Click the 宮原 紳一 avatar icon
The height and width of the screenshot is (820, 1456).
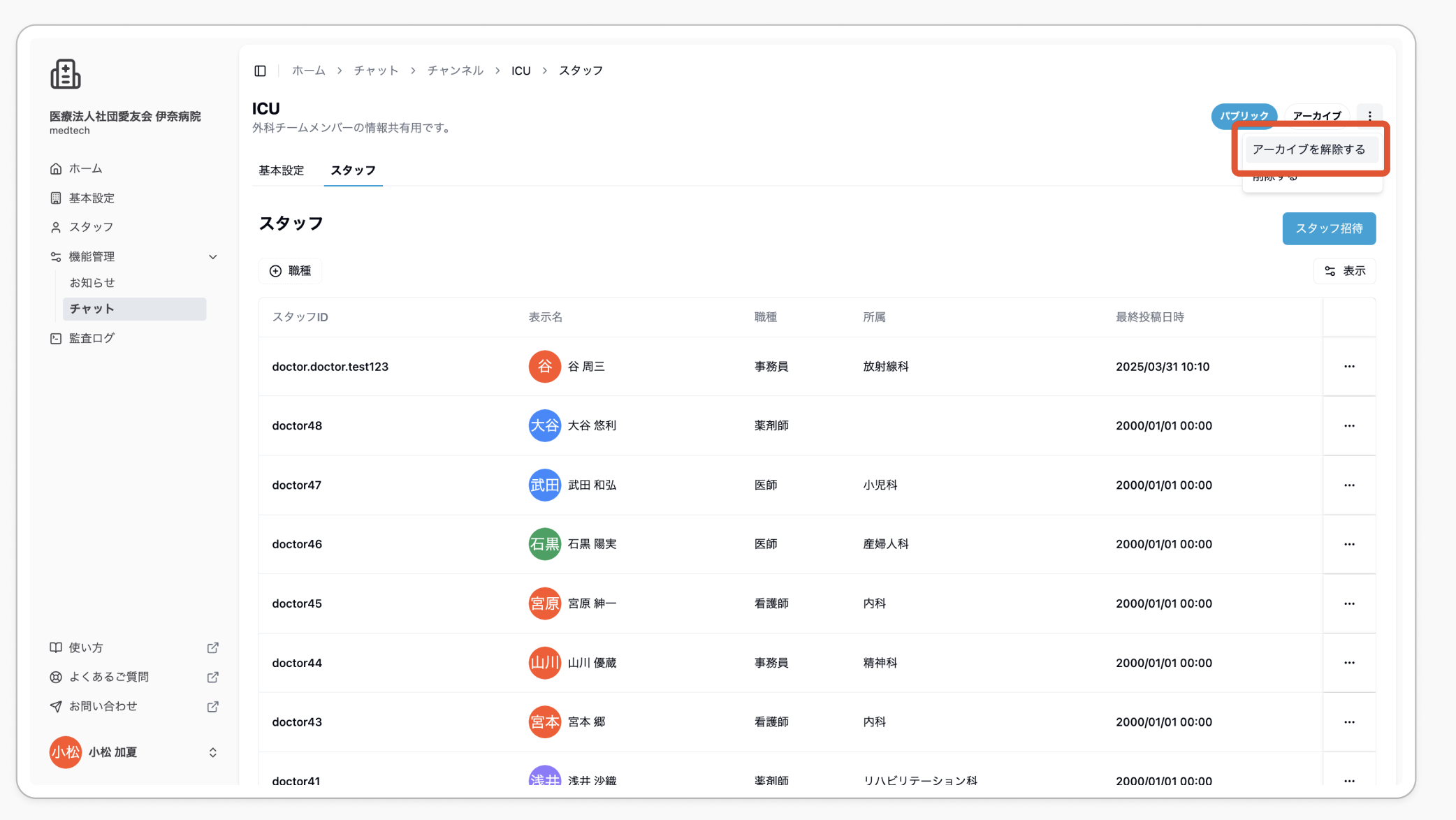coord(544,603)
